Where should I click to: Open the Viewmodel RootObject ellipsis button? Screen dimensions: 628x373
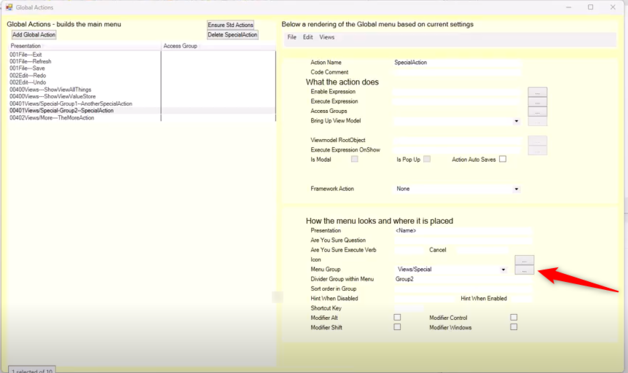point(537,141)
